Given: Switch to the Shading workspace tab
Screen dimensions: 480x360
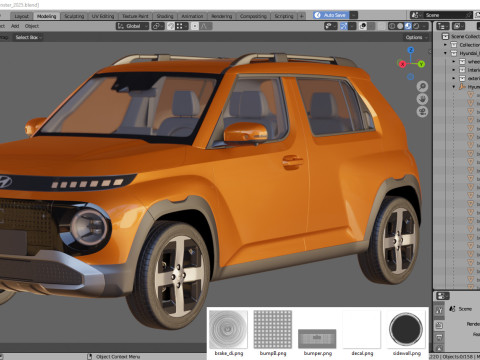Looking at the screenshot, I should point(165,16).
